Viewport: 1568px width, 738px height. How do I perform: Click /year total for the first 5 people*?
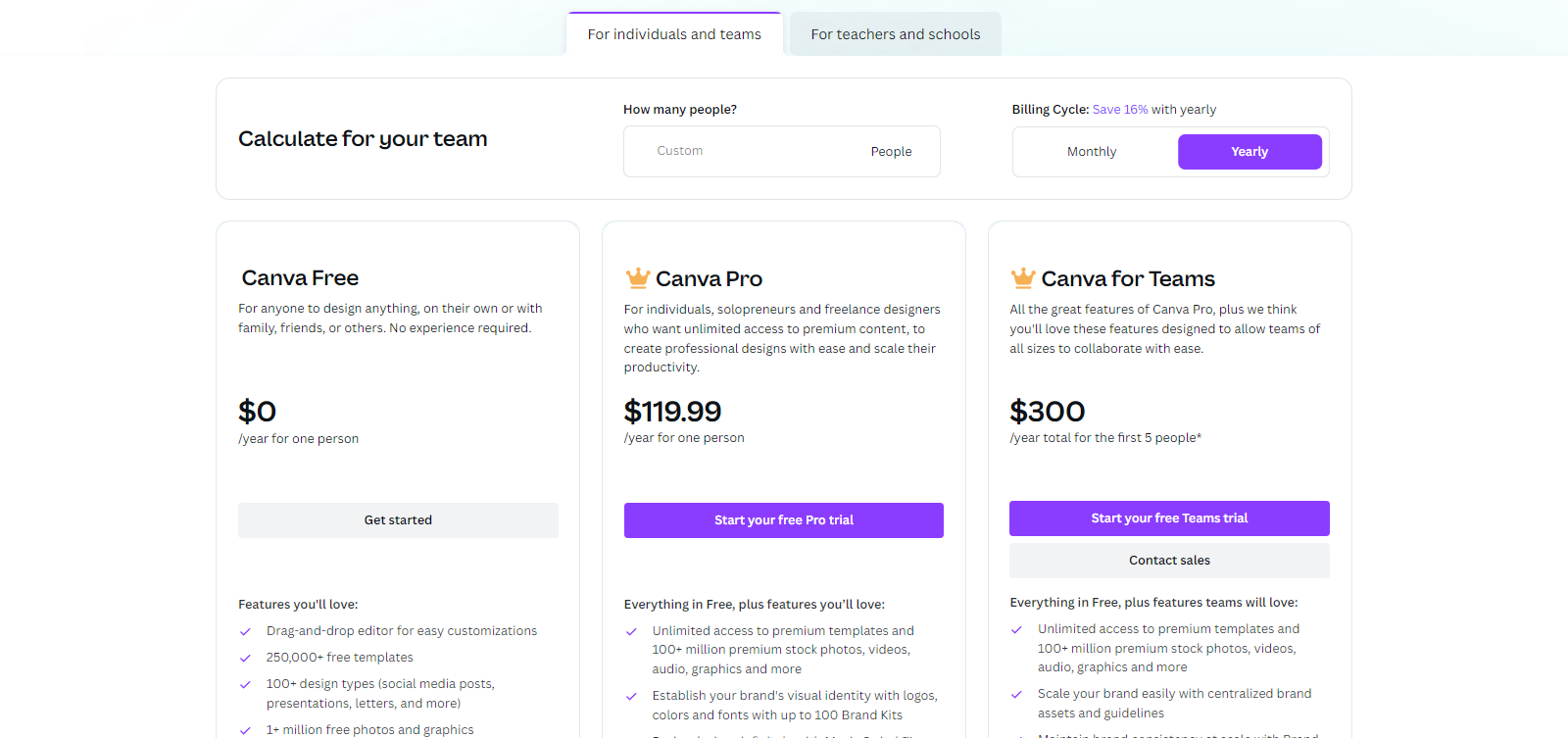pyautogui.click(x=1105, y=438)
